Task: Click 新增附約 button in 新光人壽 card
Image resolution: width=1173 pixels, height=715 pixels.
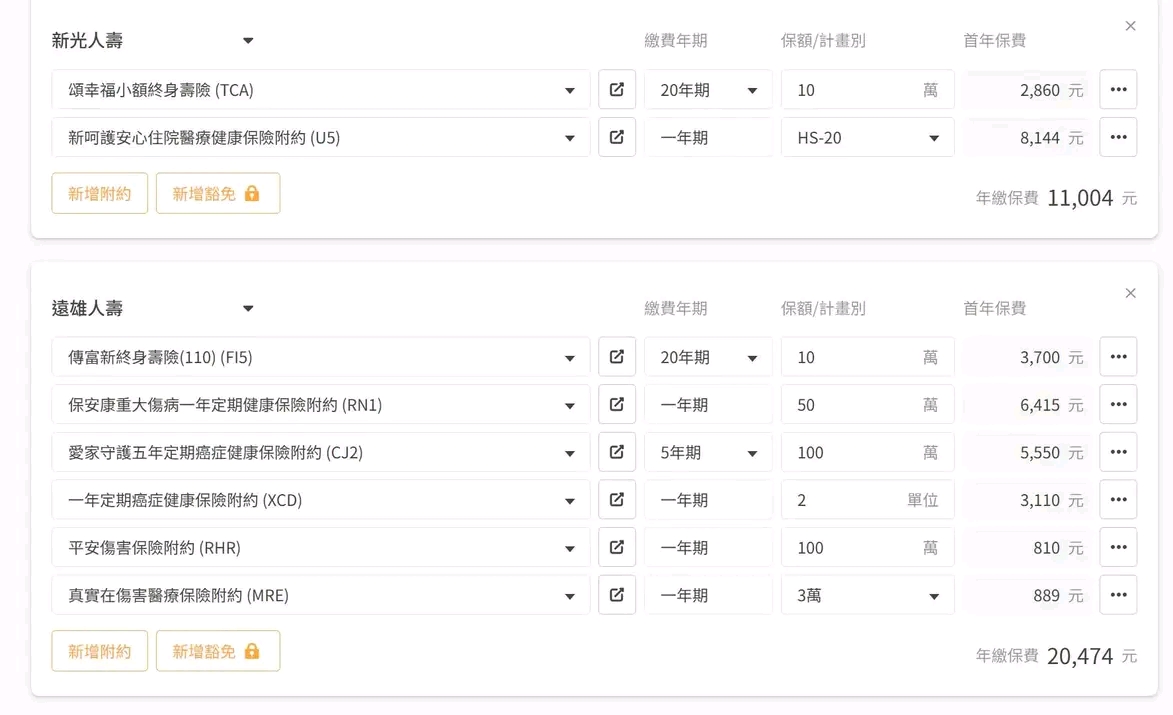Action: point(99,194)
